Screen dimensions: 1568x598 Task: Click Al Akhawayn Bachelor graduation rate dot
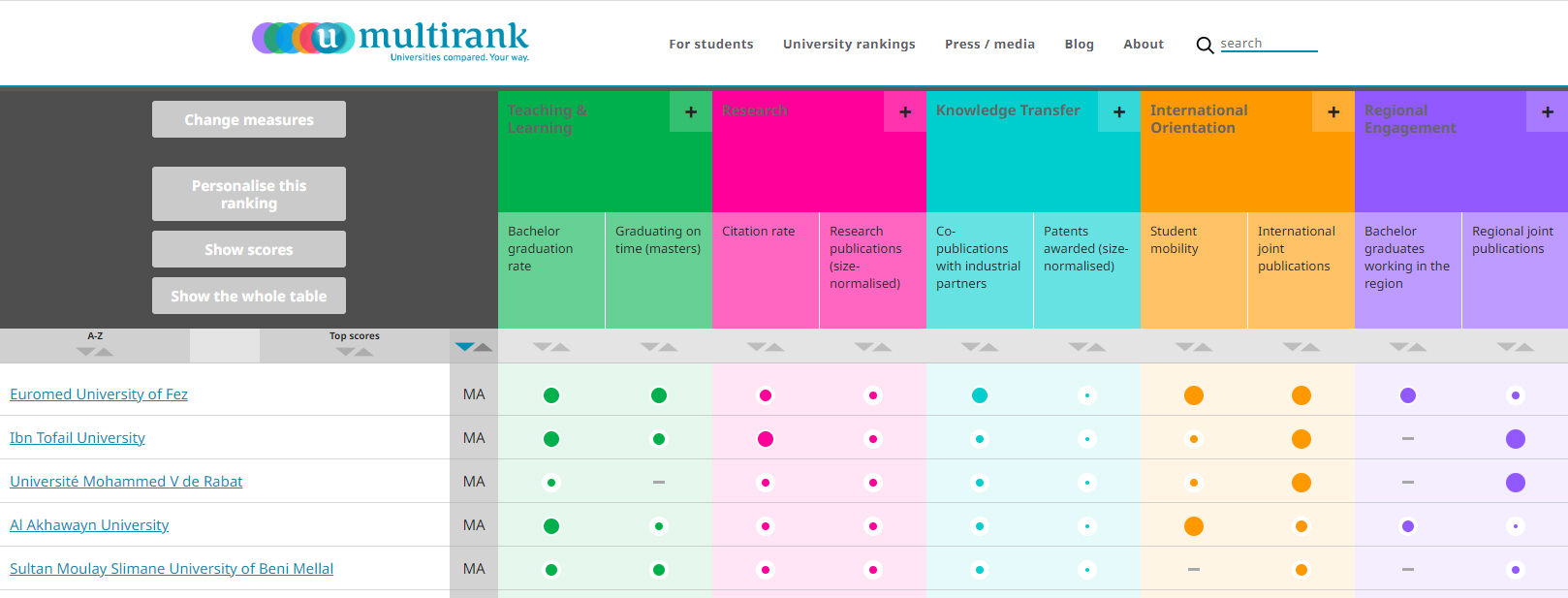[551, 526]
